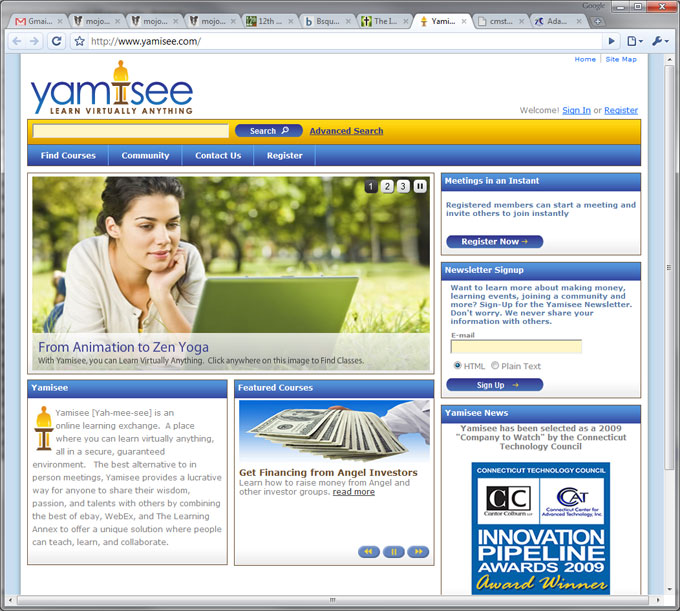Click the blue go arrow in address bar

point(611,41)
